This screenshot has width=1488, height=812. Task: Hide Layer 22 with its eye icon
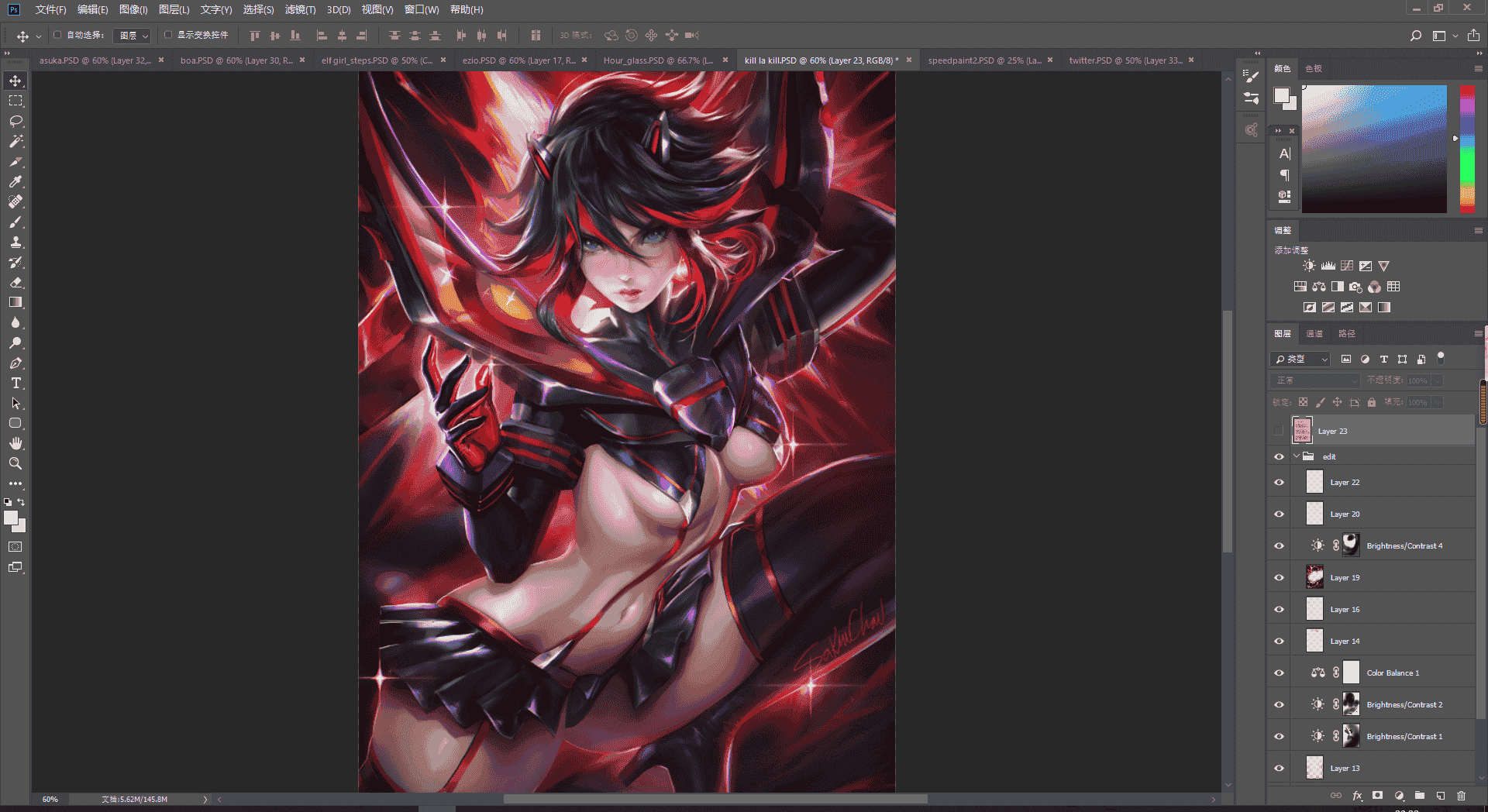pyautogui.click(x=1279, y=482)
